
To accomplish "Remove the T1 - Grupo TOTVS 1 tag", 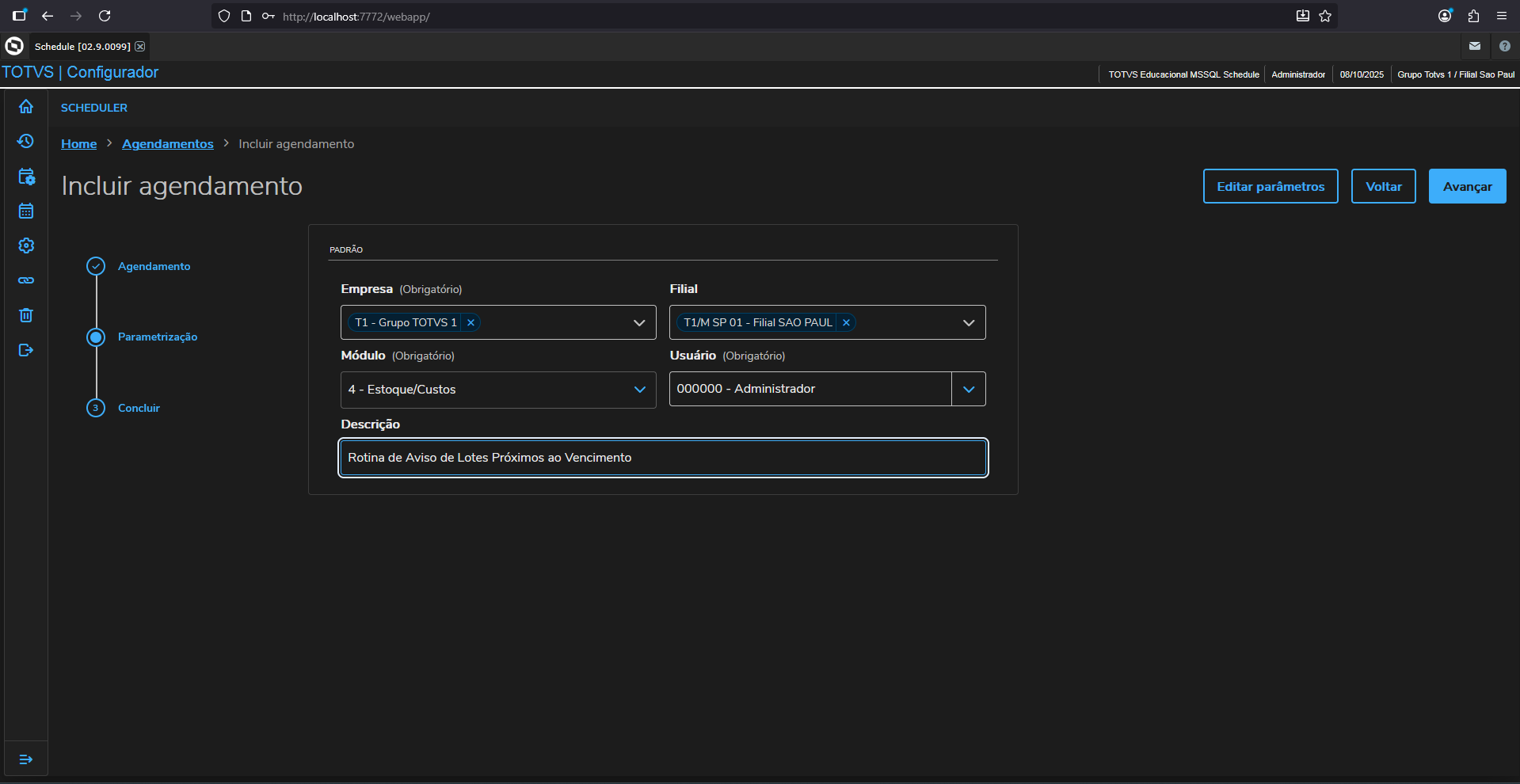I will (x=470, y=322).
